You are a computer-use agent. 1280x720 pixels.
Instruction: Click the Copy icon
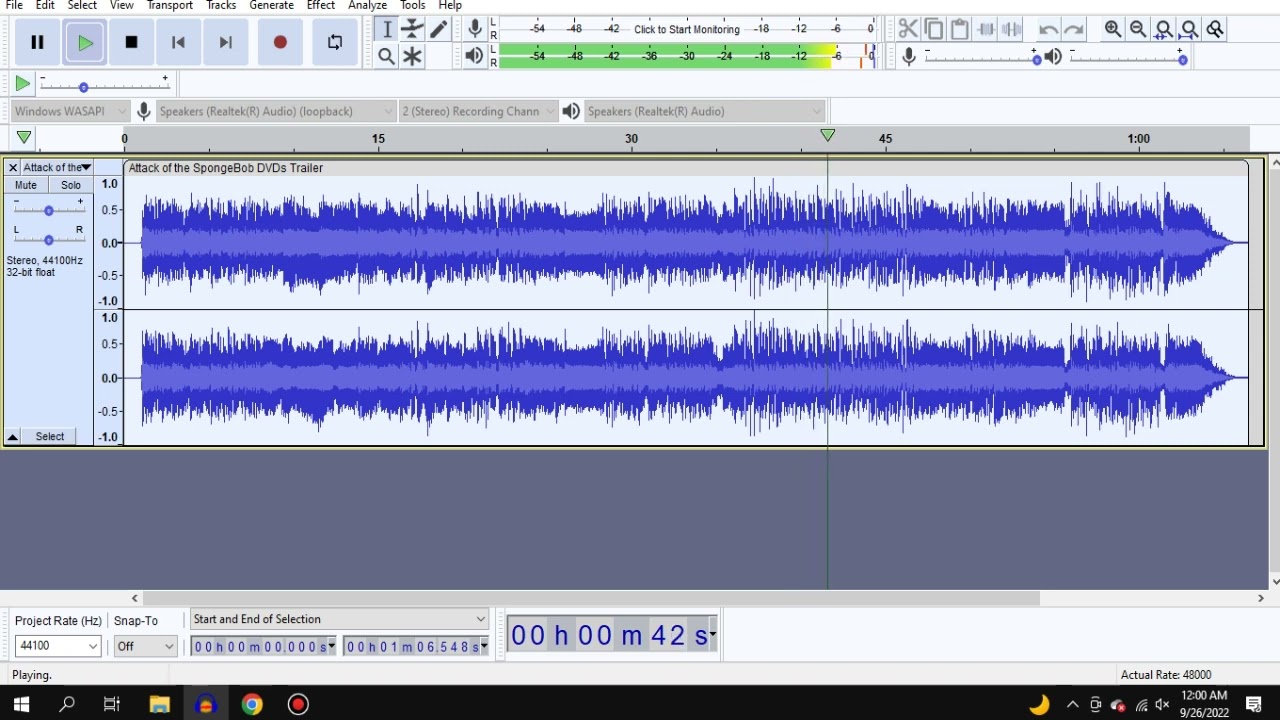click(934, 29)
